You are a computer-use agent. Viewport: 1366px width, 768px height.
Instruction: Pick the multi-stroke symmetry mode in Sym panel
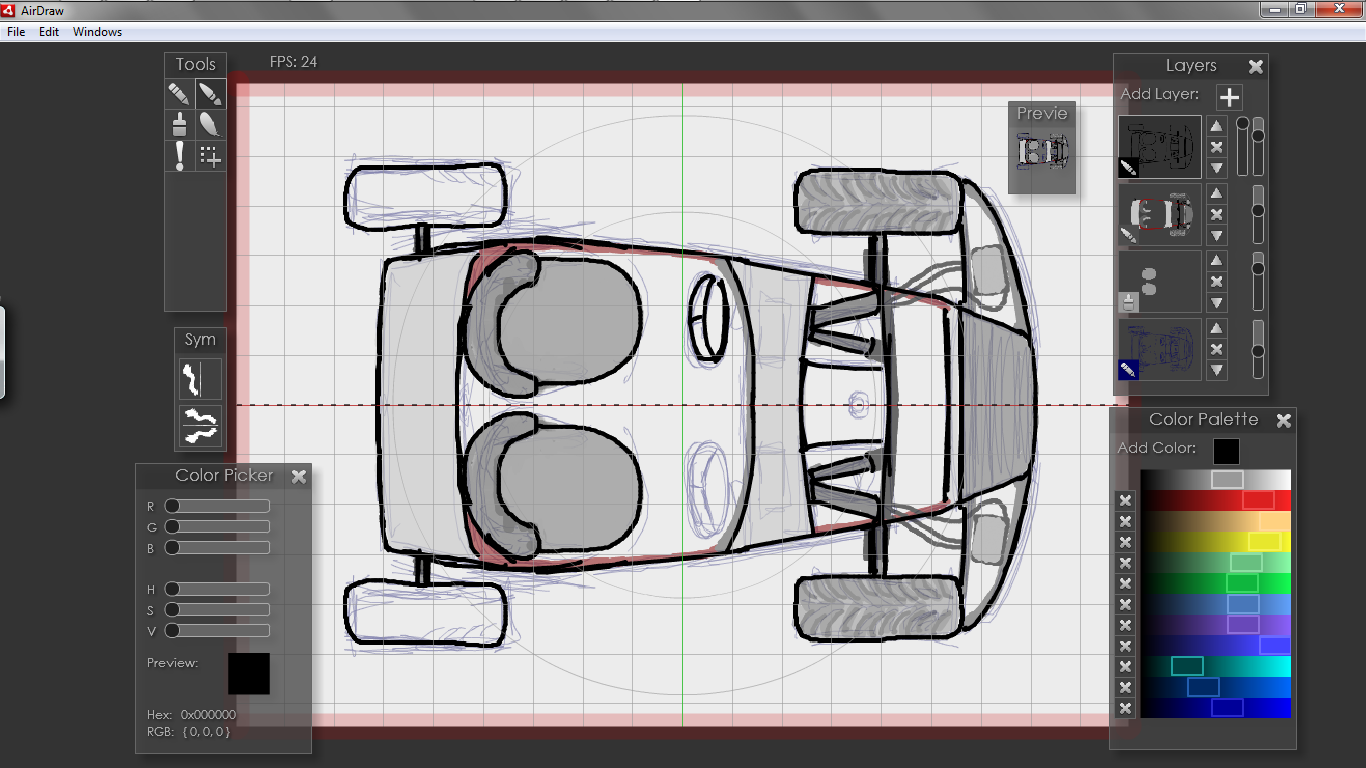[199, 428]
